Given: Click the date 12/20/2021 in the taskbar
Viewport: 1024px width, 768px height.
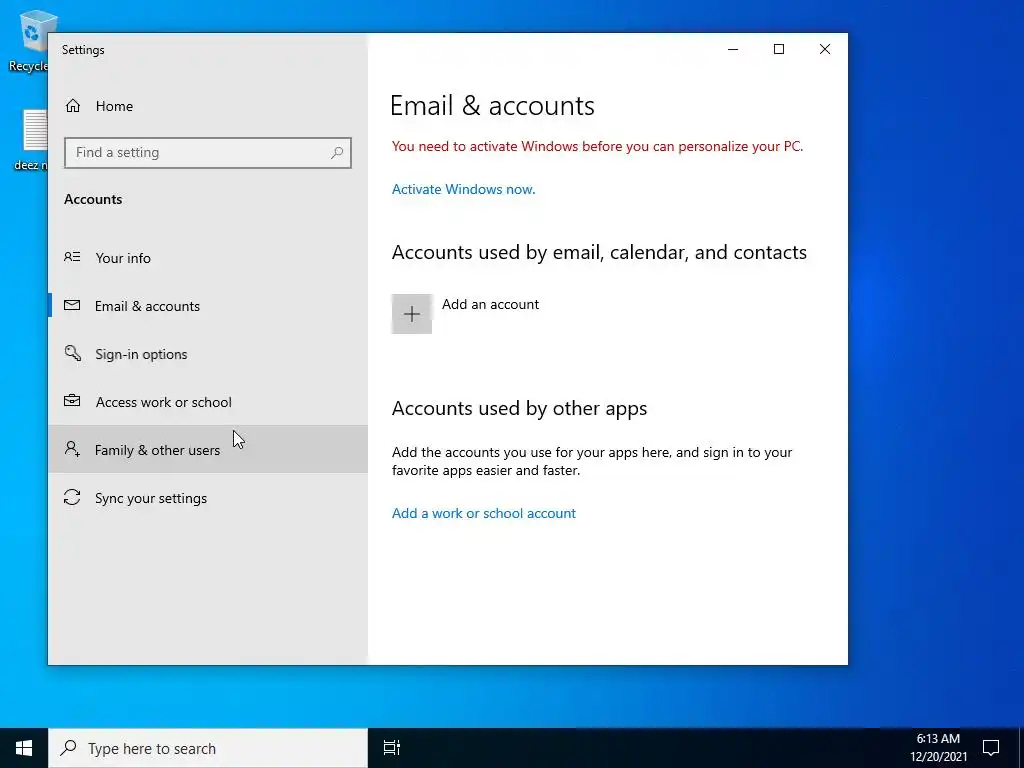Looking at the screenshot, I should tap(939, 757).
